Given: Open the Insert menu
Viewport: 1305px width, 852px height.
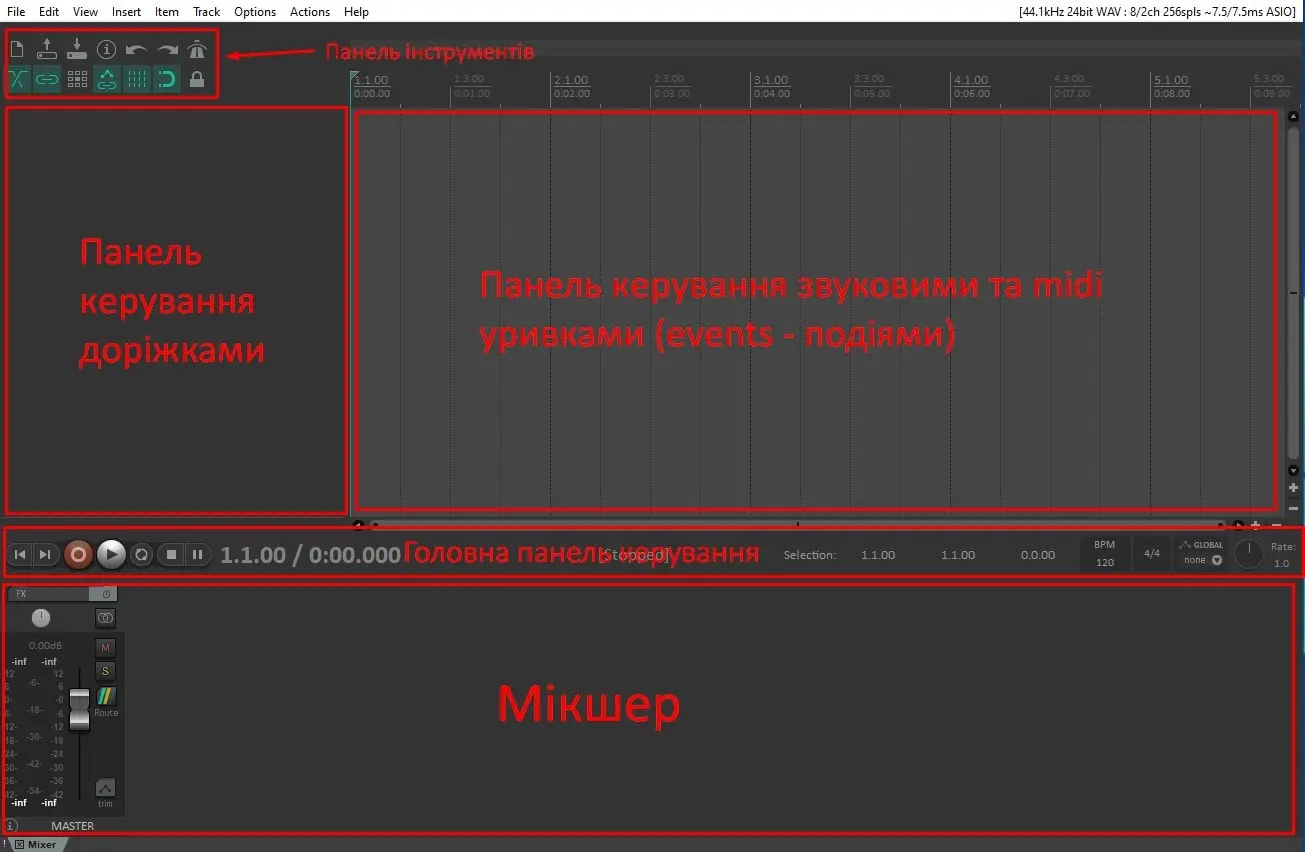Looking at the screenshot, I should pos(127,11).
